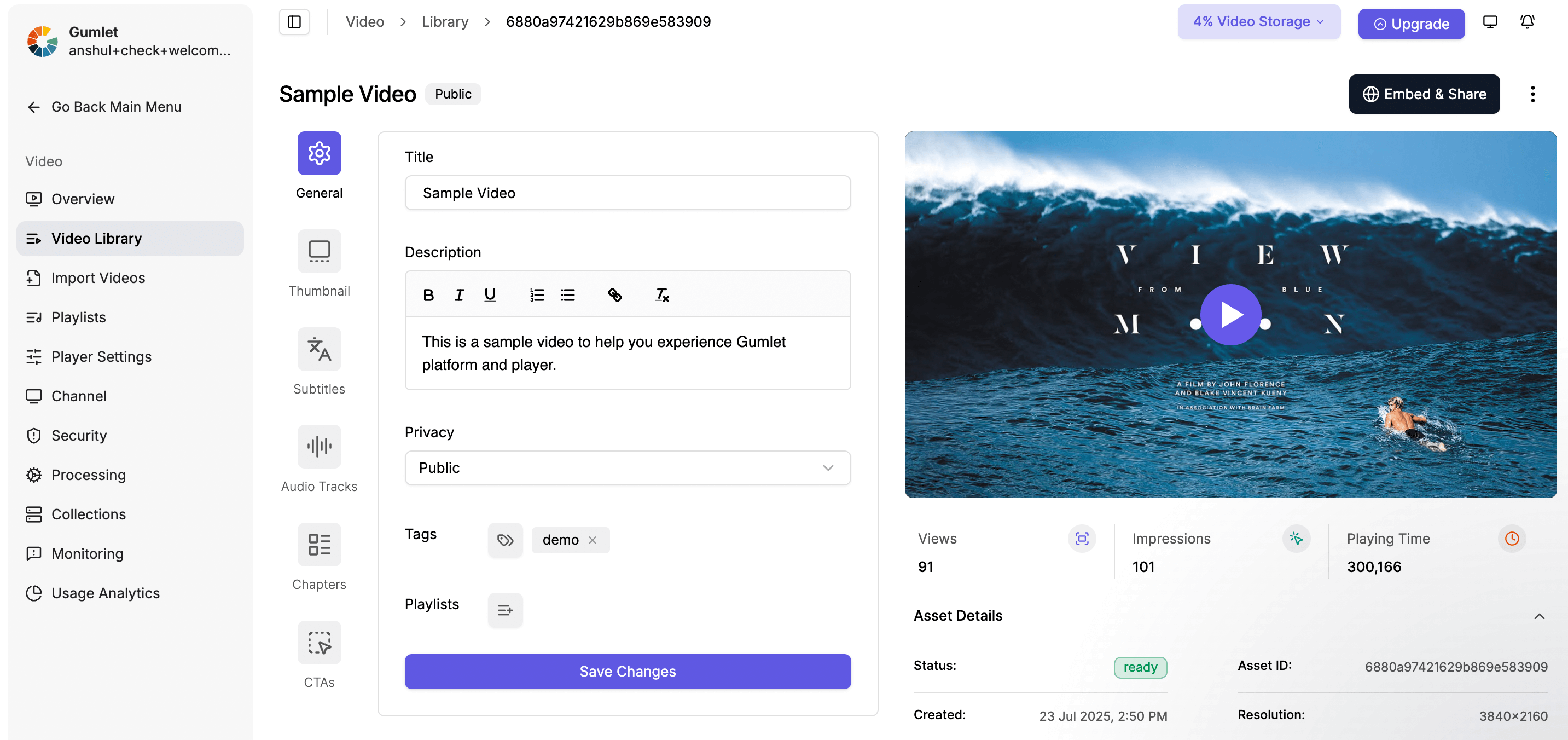Open Embed & Share
Image resolution: width=1568 pixels, height=740 pixels.
[1424, 94]
